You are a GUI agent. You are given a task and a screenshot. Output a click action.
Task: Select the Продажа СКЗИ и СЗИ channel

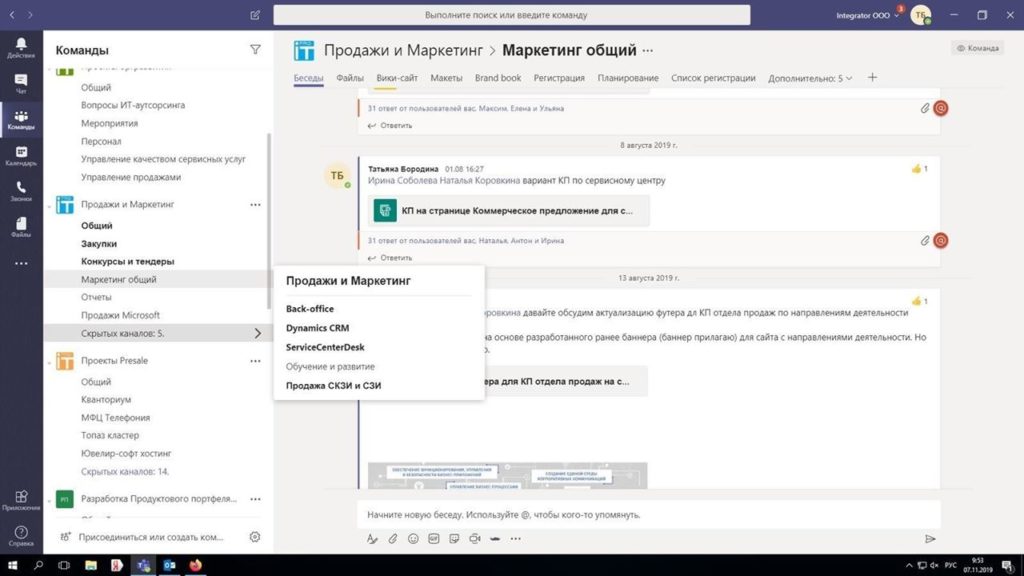click(x=333, y=385)
